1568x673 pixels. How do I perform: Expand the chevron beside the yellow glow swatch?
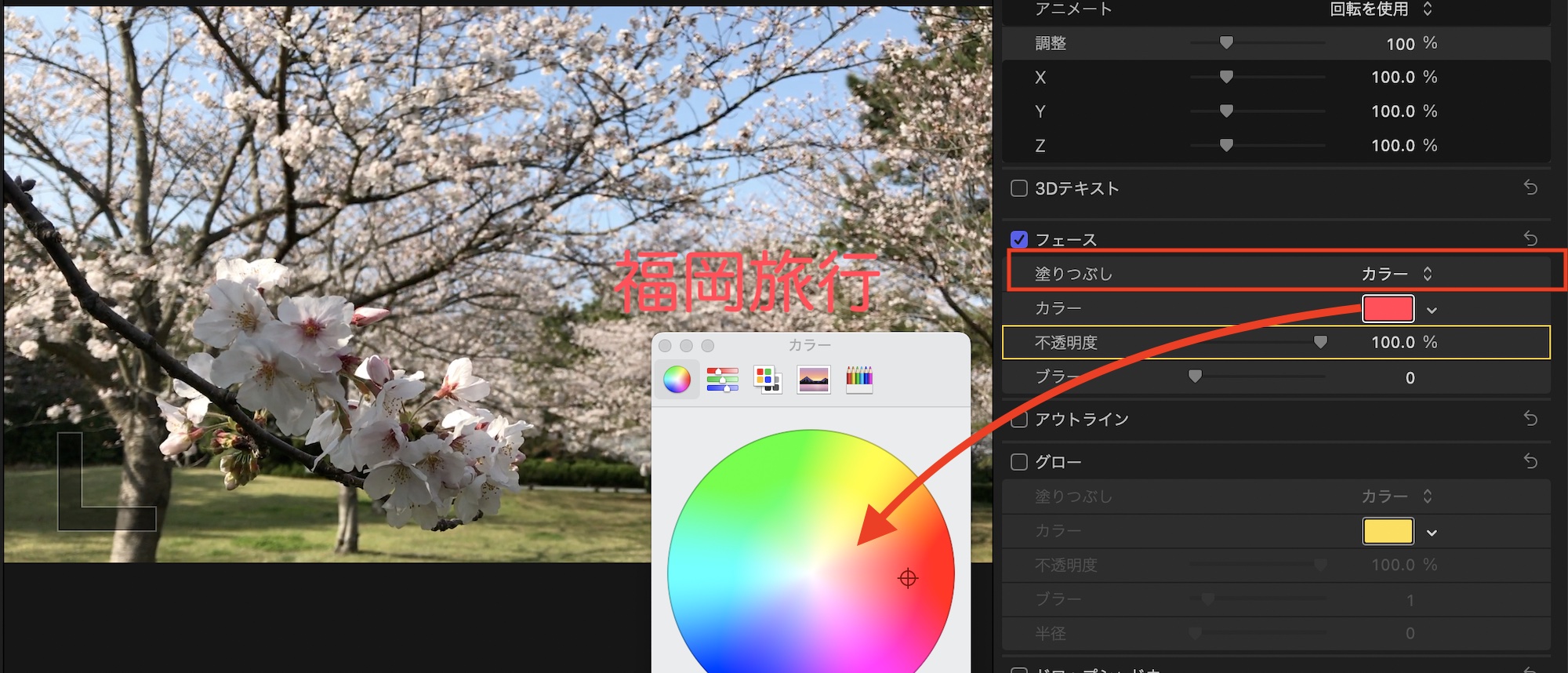tap(1432, 533)
